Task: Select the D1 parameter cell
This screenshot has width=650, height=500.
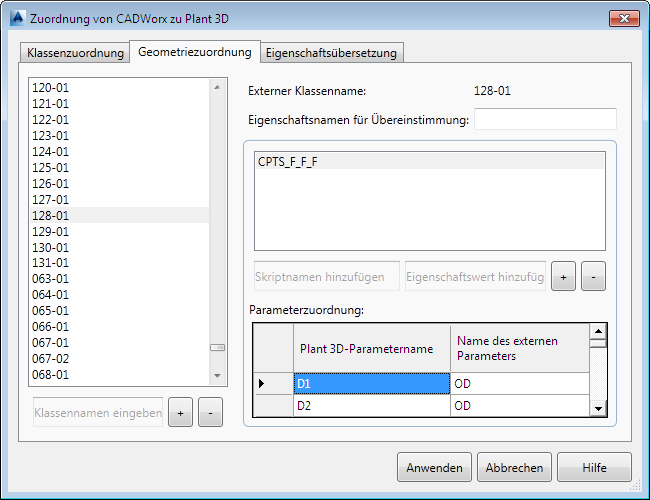Action: 372,383
